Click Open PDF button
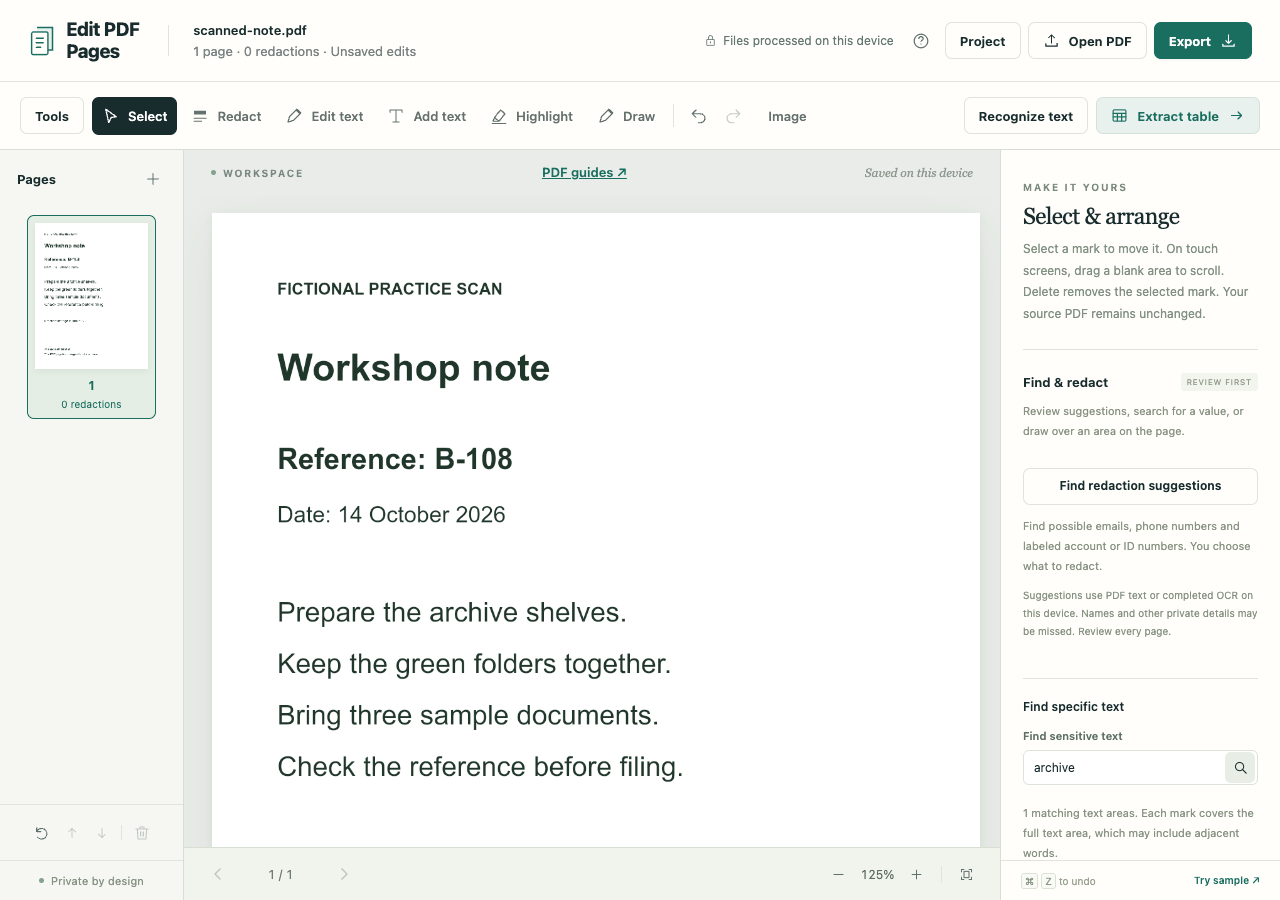 point(1087,41)
